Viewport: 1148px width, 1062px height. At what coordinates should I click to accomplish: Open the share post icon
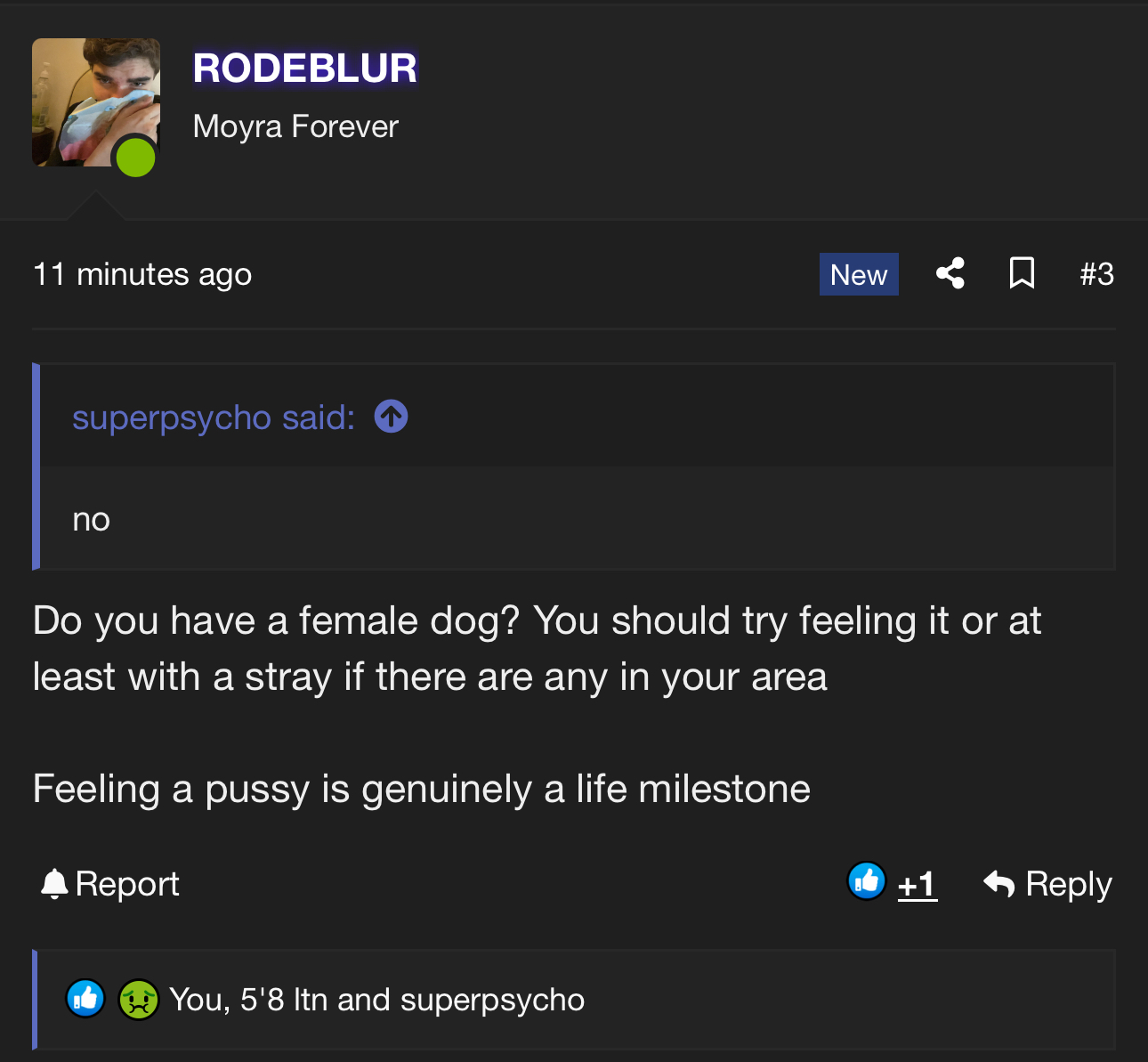(950, 273)
